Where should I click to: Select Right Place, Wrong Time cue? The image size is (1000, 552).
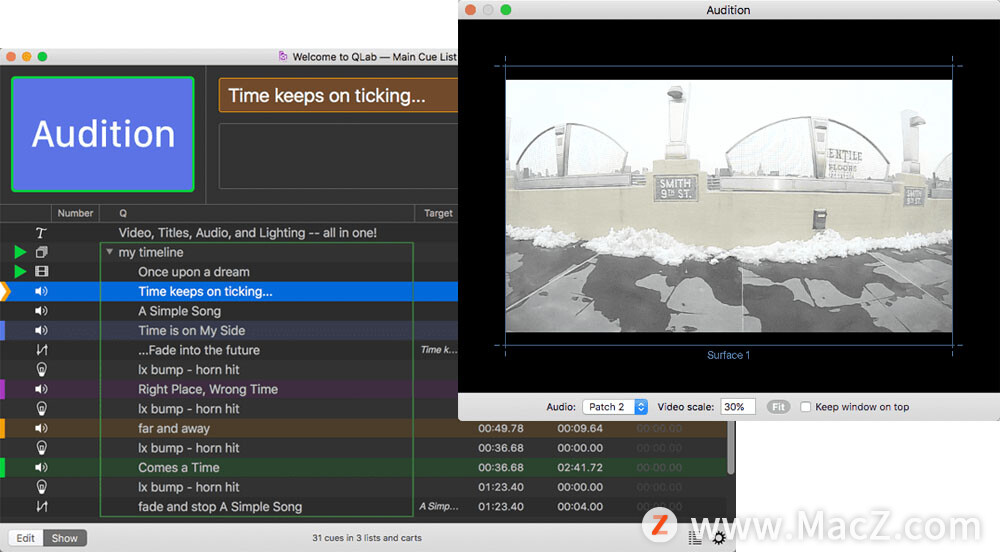click(x=208, y=389)
